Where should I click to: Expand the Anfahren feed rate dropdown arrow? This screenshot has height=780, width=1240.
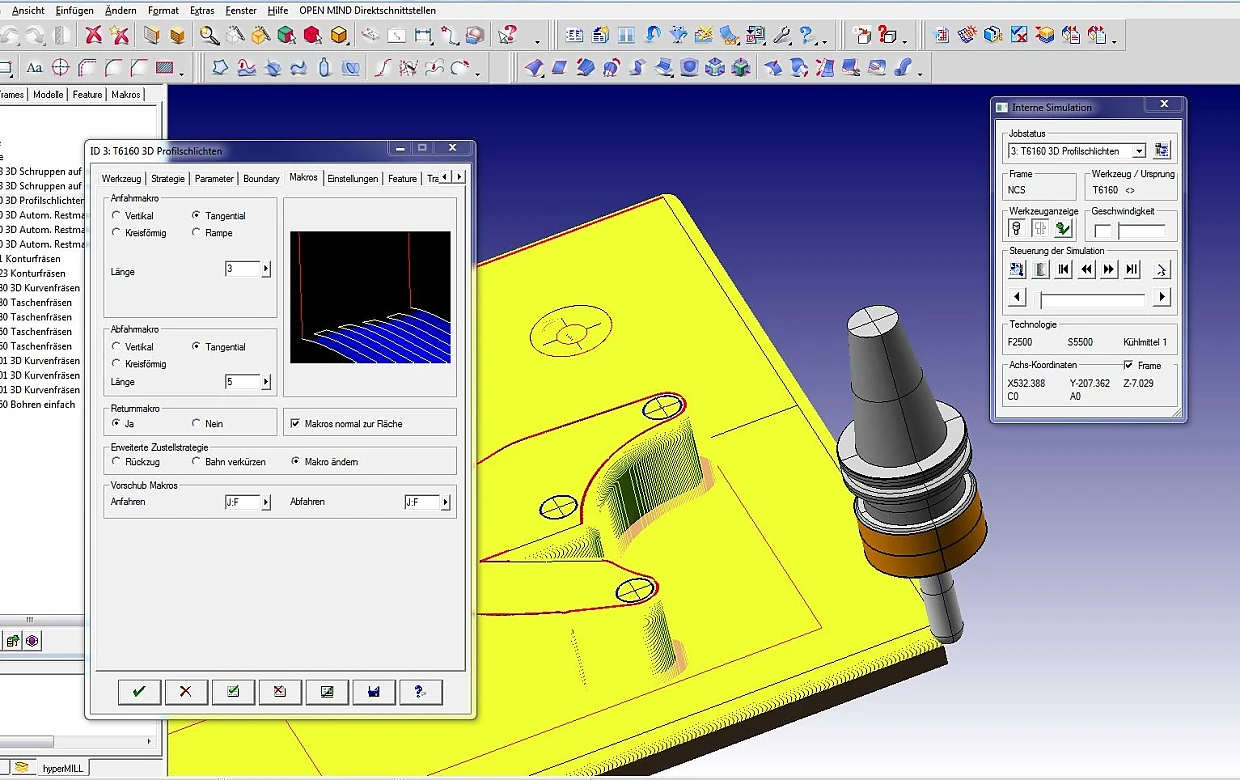(x=266, y=502)
